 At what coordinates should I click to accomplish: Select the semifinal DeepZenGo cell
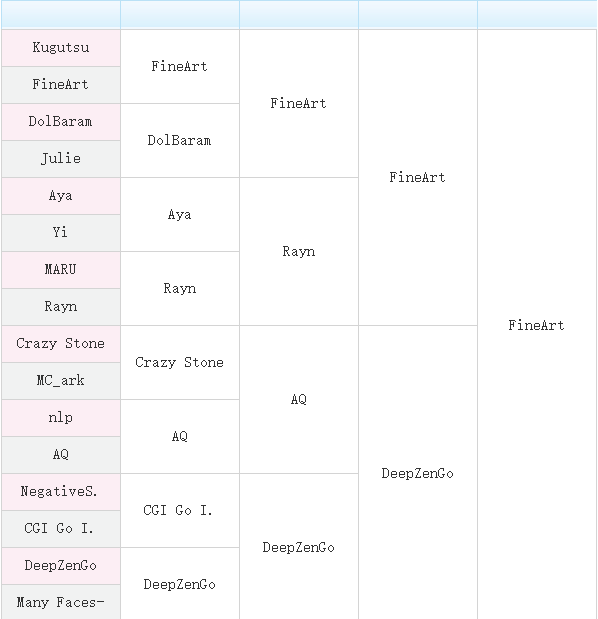[418, 473]
